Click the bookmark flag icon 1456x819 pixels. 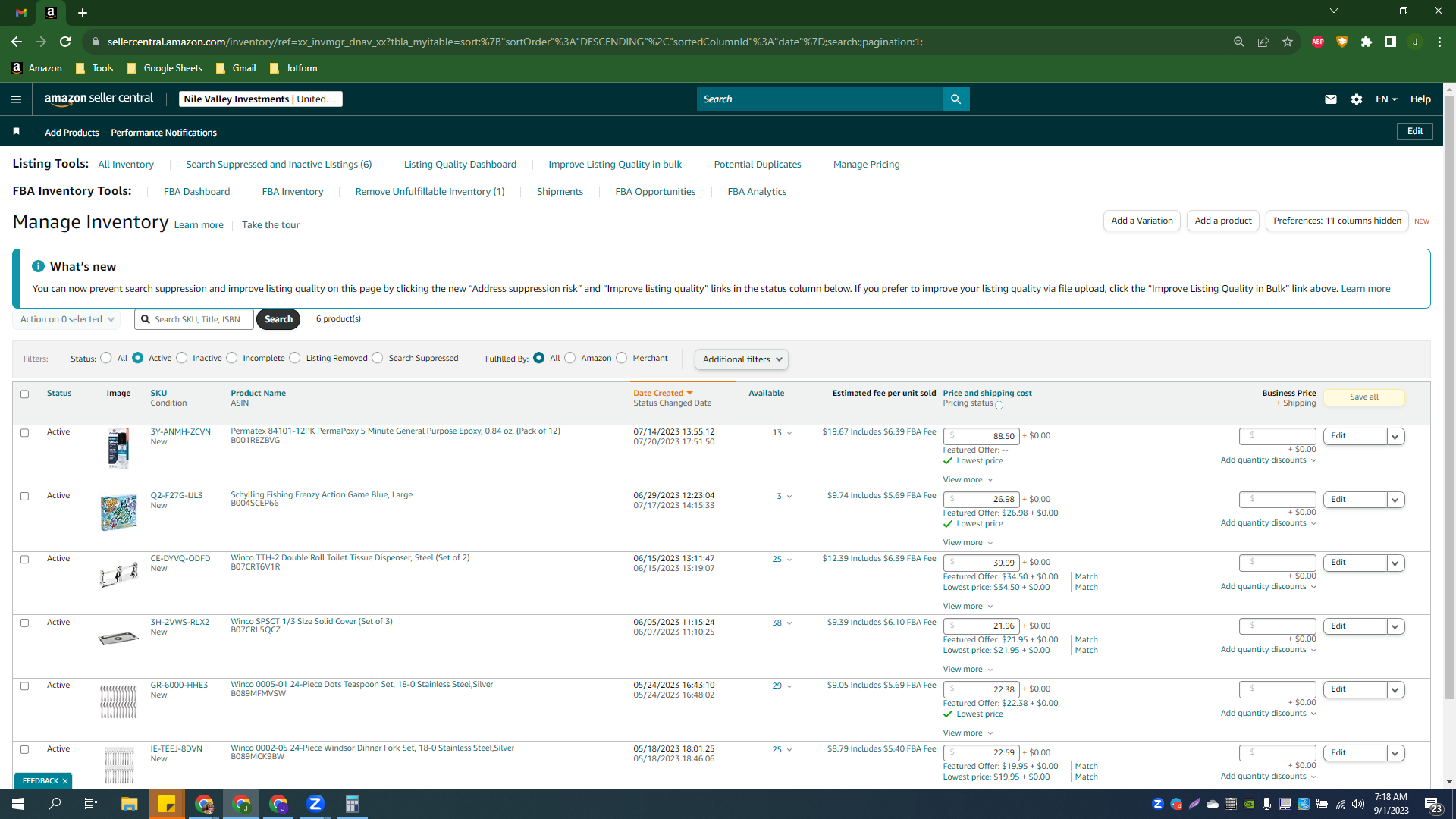pos(16,132)
